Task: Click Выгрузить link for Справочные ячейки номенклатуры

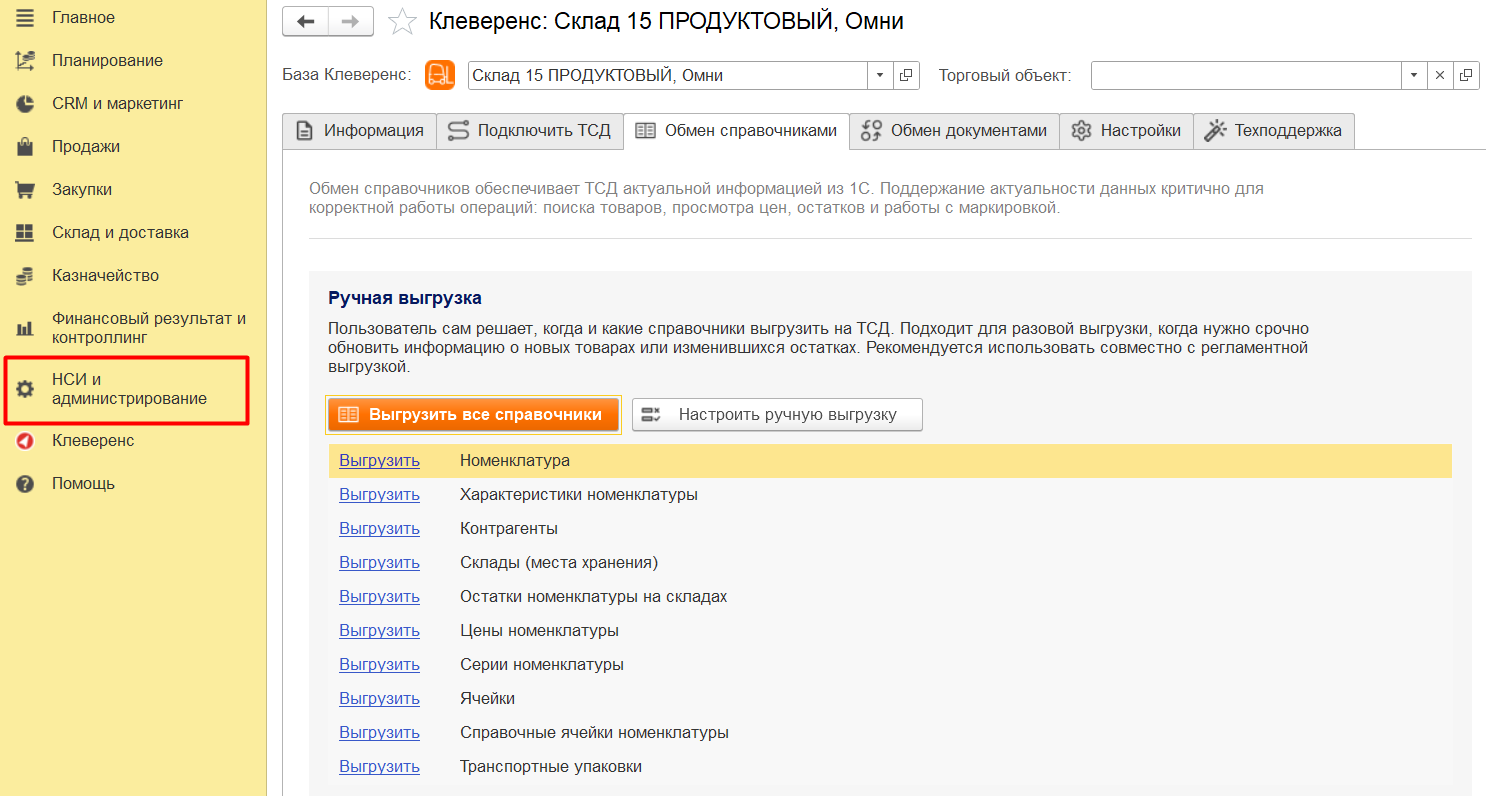Action: [379, 733]
